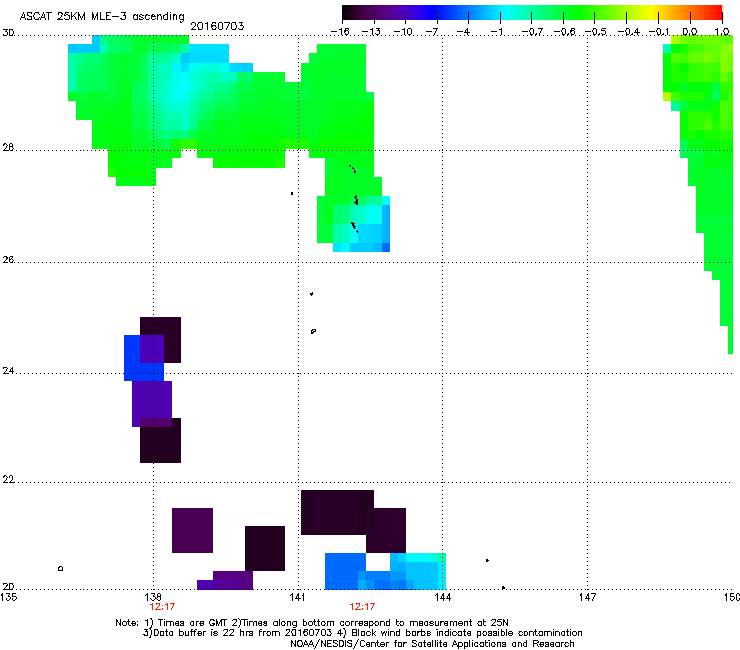Screen dimensions: 740x650
Task: Select the date label "20160703" under the title
Action: point(217,26)
